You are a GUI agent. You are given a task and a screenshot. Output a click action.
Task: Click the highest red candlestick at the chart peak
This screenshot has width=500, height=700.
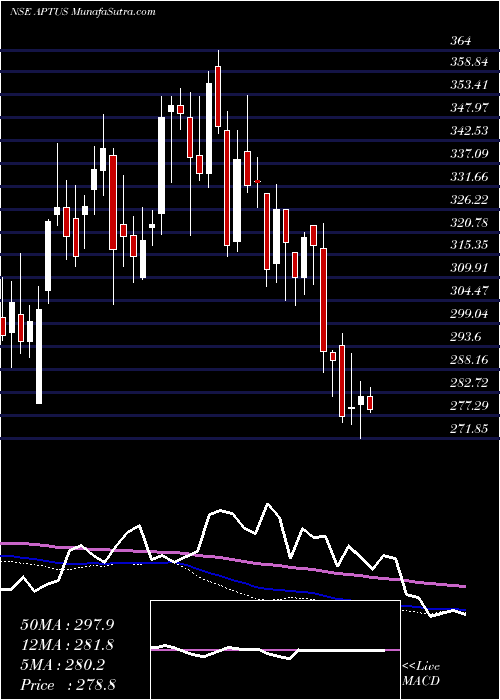coord(218,96)
